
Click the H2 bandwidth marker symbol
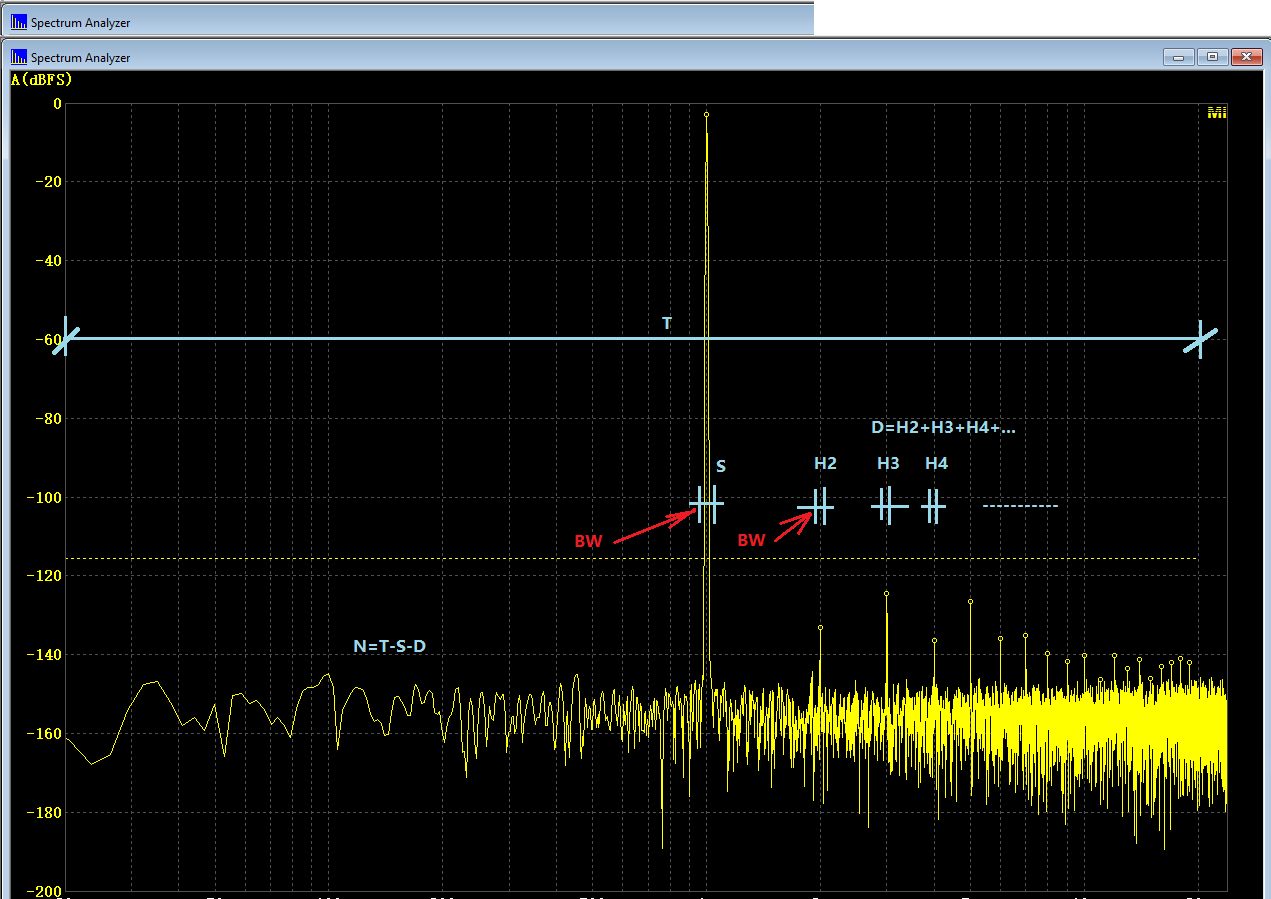pos(819,507)
